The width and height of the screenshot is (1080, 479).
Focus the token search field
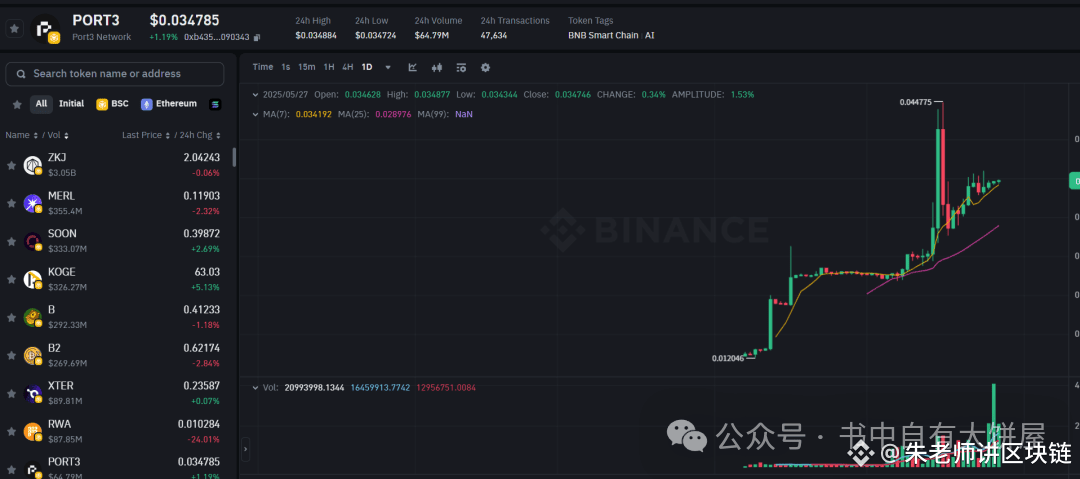click(x=114, y=74)
